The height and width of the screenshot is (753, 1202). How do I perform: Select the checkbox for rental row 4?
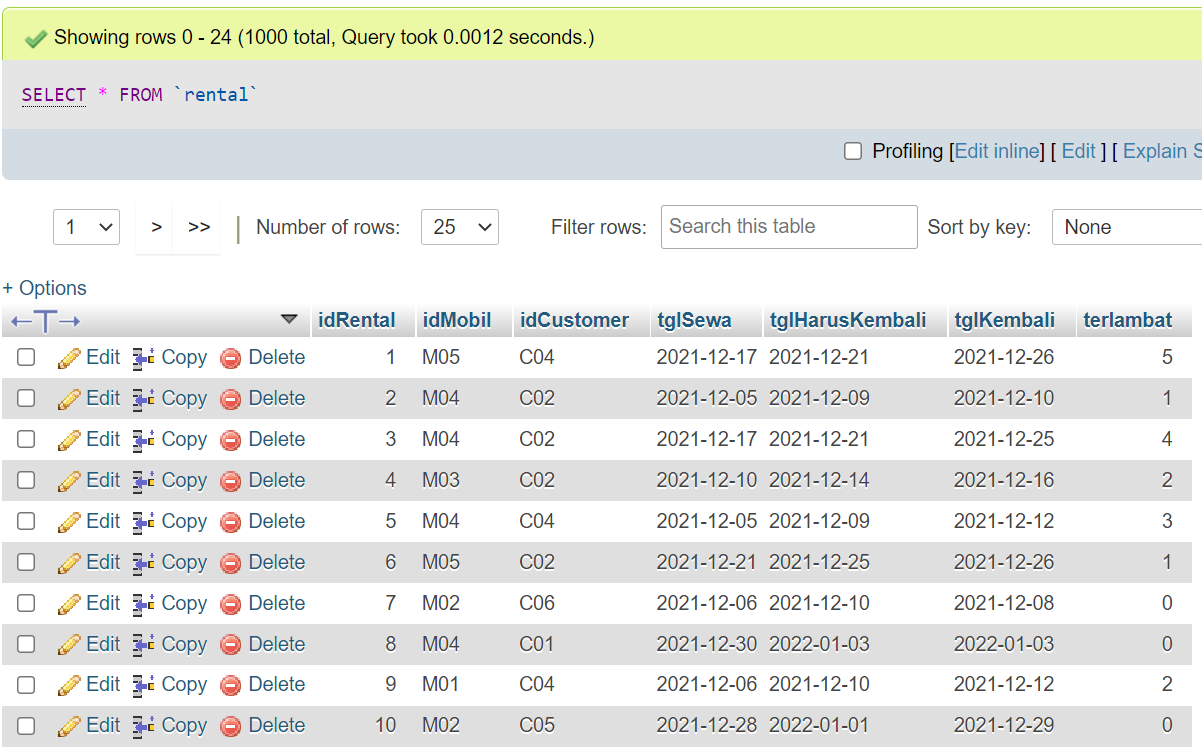26,480
